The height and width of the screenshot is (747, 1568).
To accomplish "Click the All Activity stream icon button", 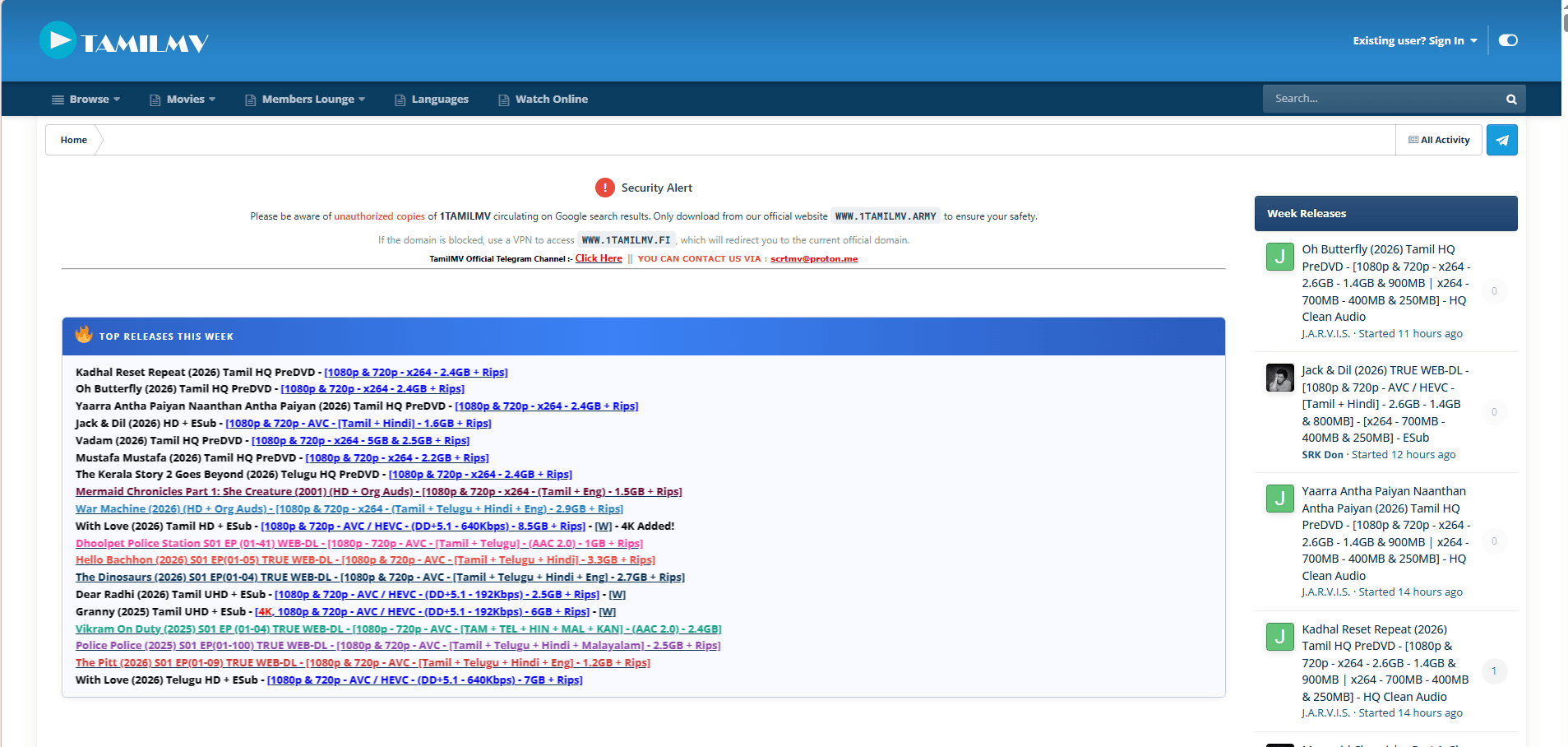I will pos(1438,140).
